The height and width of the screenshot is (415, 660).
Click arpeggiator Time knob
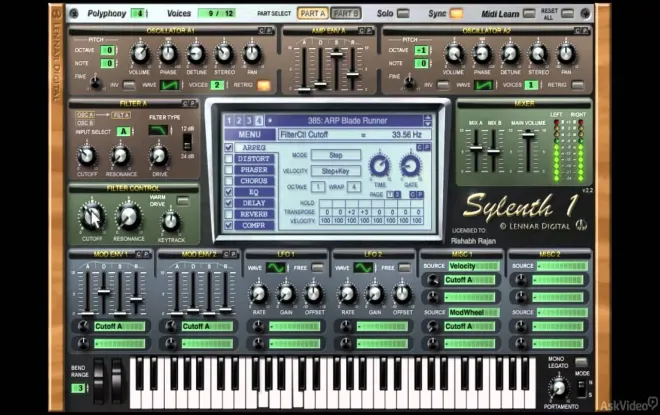pos(380,165)
